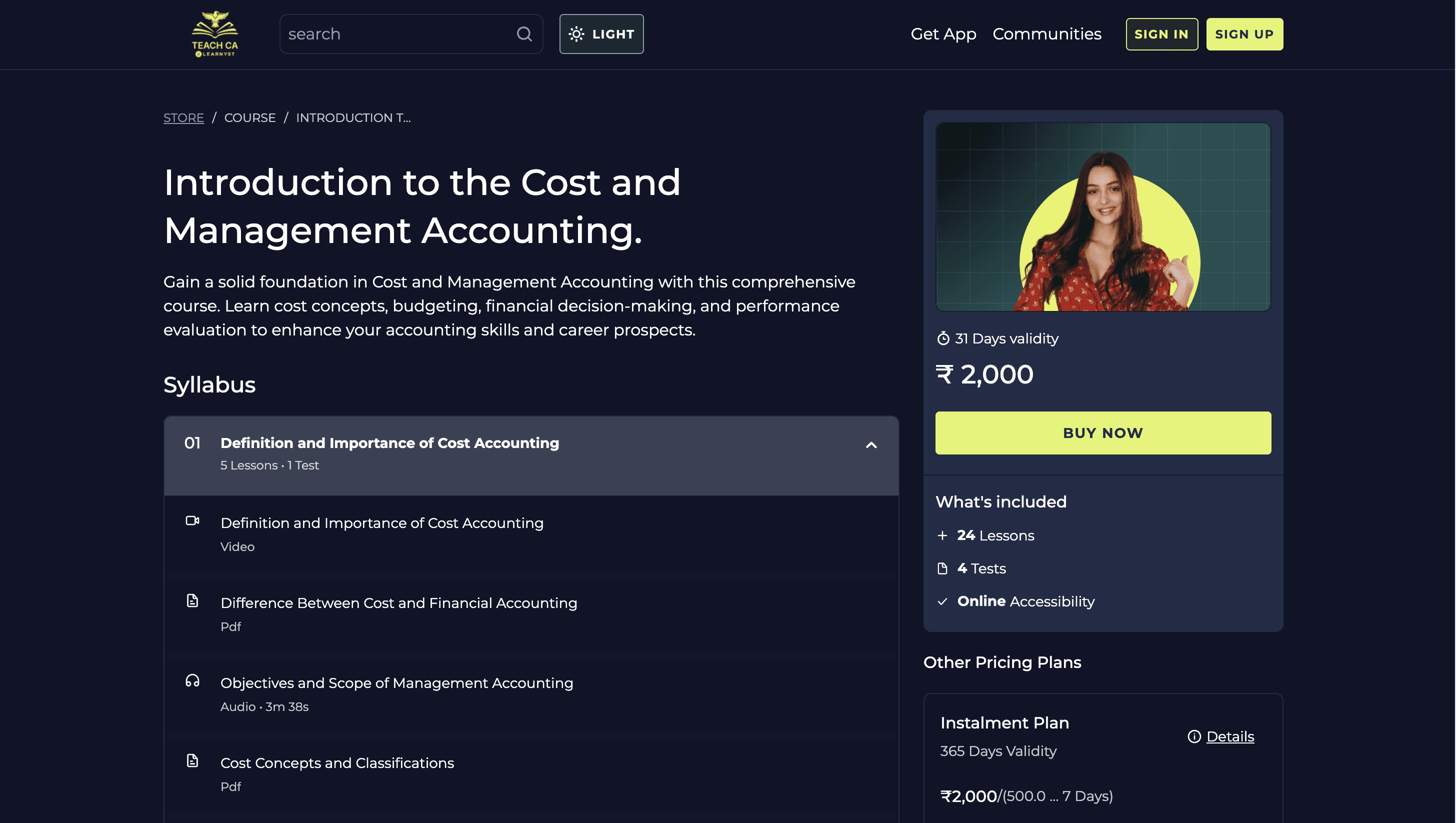Viewport: 1456px width, 823px height.
Task: Collapse section 01 using the chevron
Action: (871, 445)
